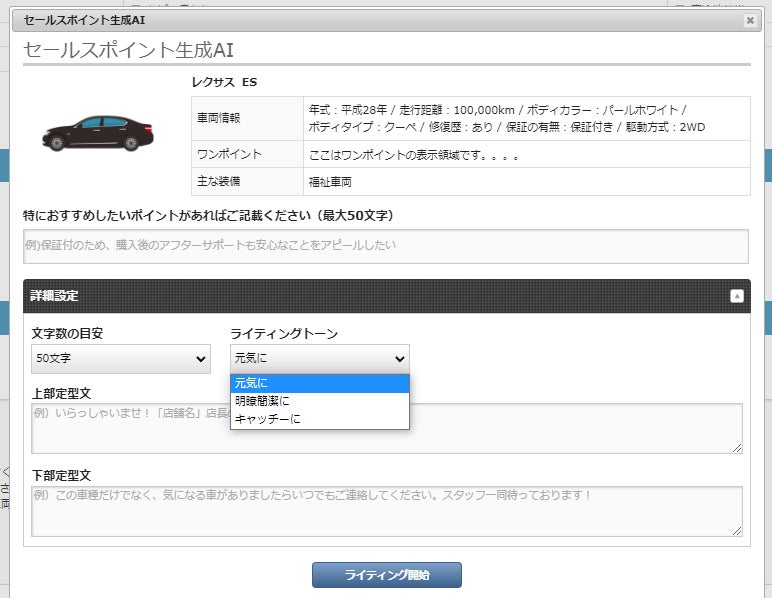
Task: Focus the recommended point text field
Action: [386, 246]
